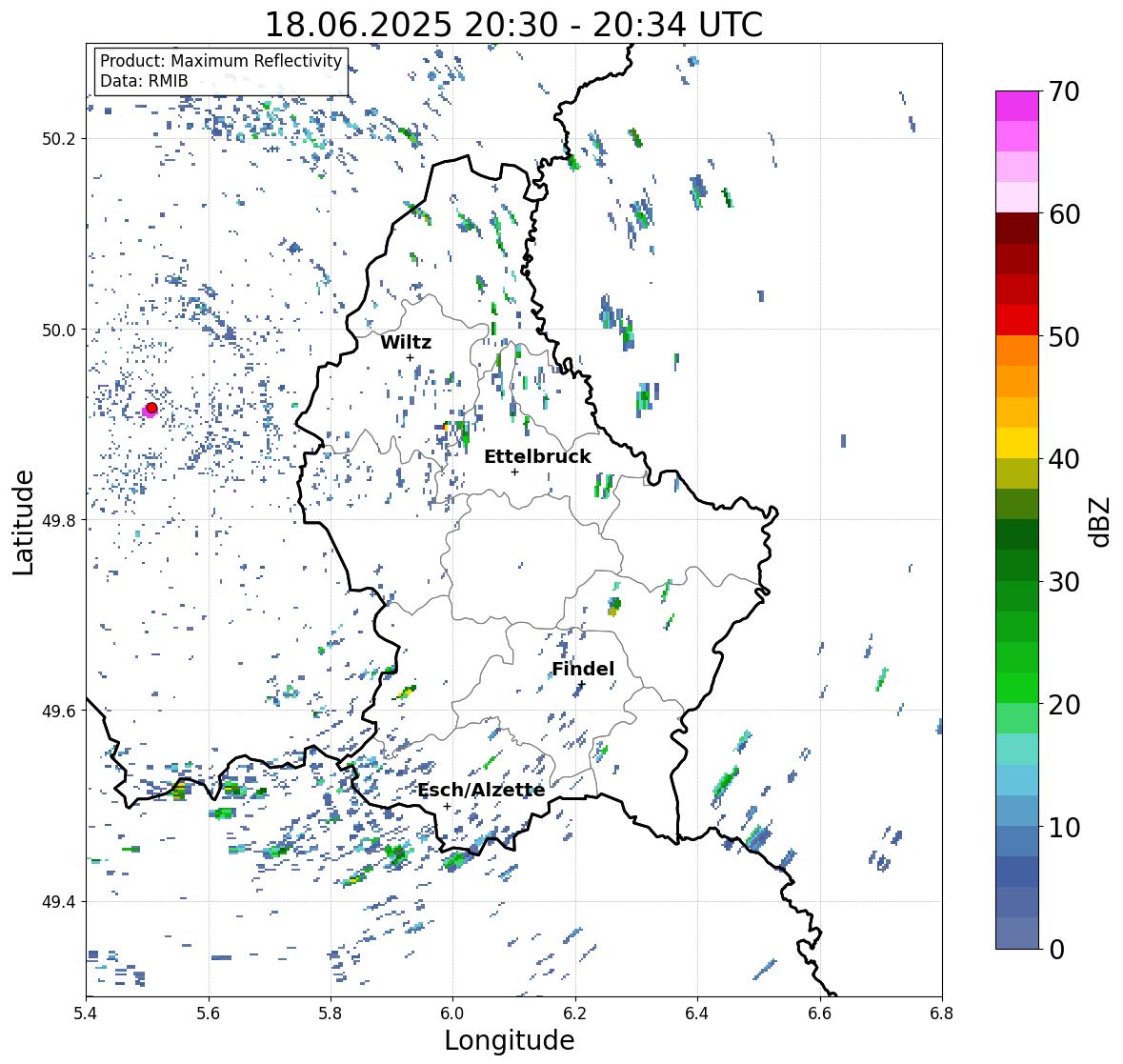
Task: Click the latitude tick label 50.0
Action: pyautogui.click(x=59, y=331)
